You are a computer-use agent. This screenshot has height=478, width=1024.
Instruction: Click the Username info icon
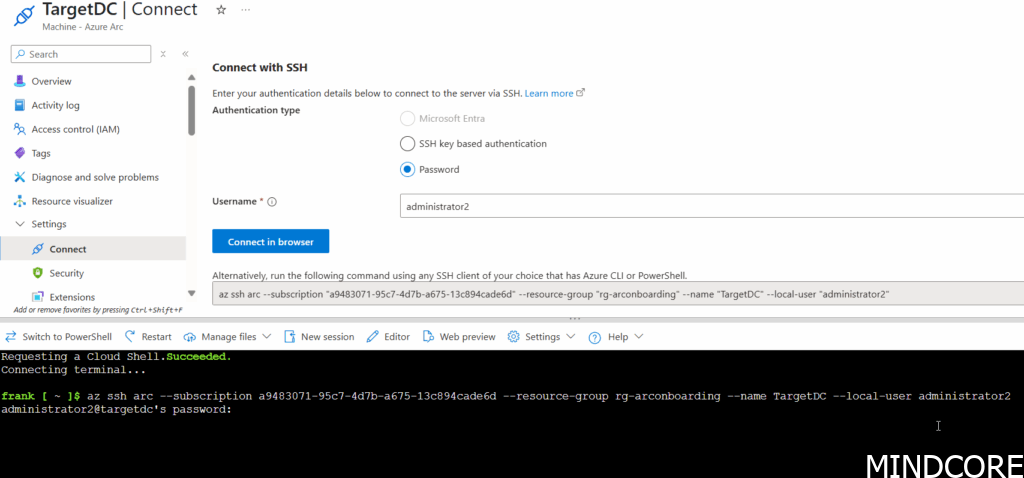pyautogui.click(x=272, y=202)
